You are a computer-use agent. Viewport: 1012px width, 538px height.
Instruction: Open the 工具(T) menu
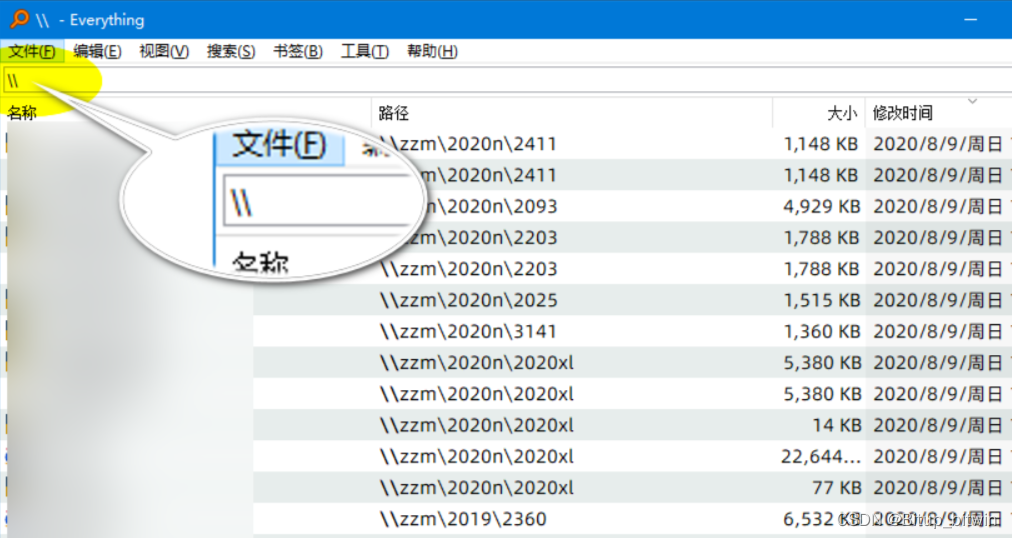click(x=365, y=51)
